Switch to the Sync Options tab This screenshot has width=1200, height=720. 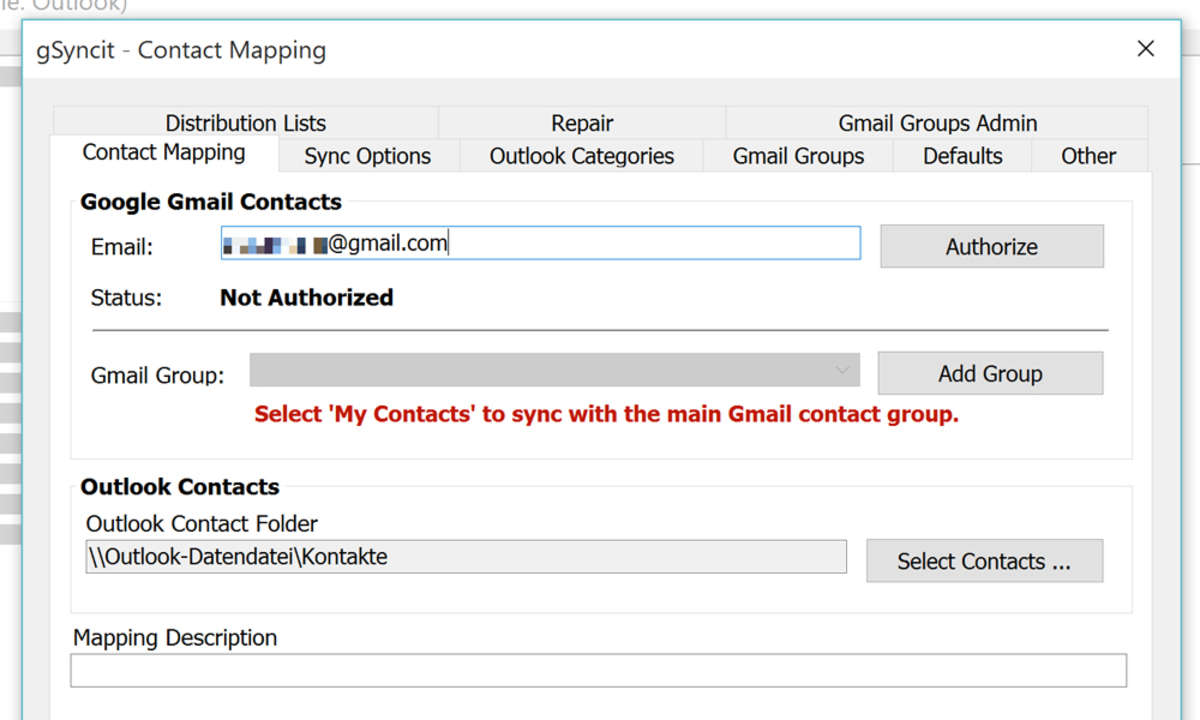(x=368, y=156)
